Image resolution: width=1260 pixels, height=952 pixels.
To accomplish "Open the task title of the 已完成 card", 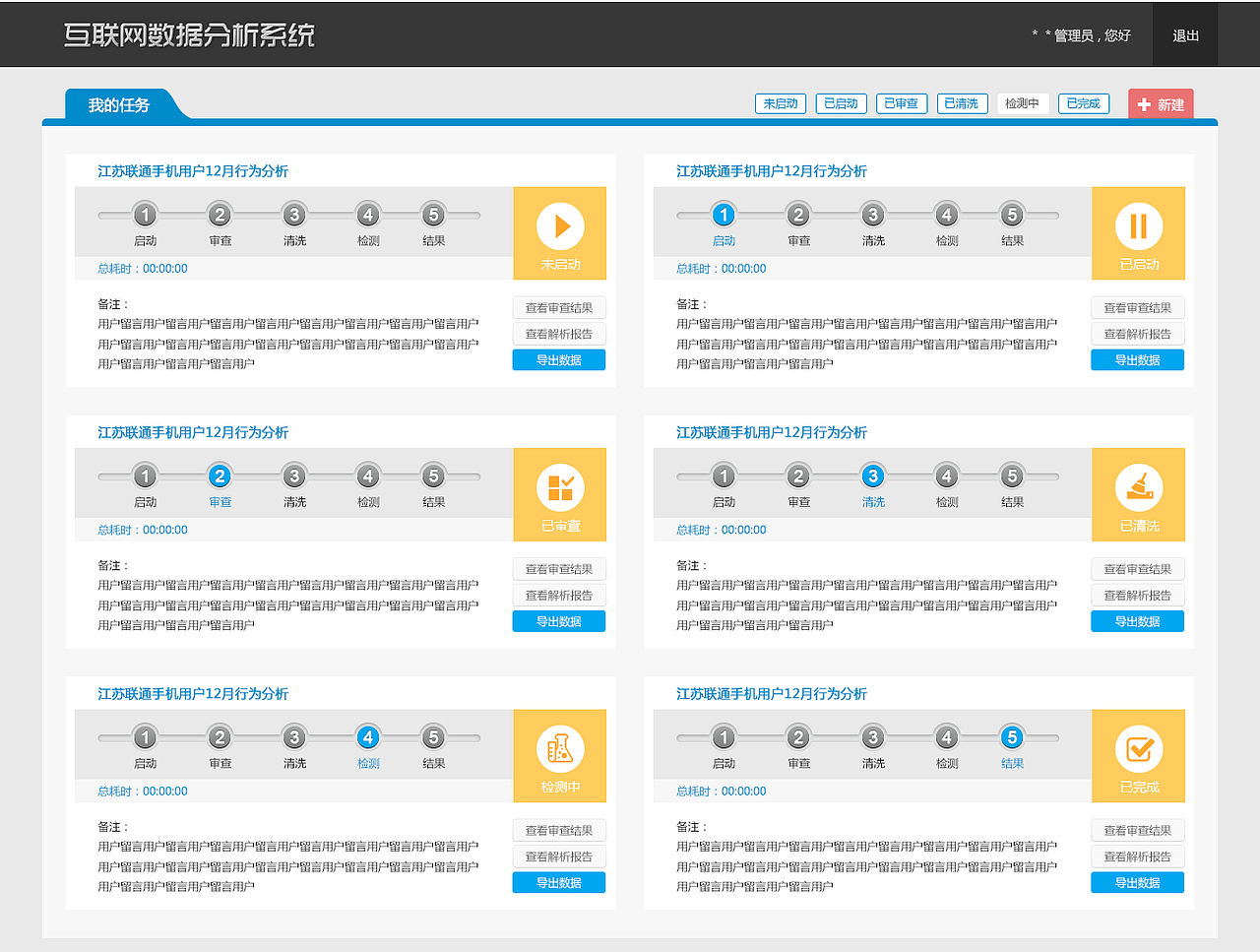I will [772, 694].
